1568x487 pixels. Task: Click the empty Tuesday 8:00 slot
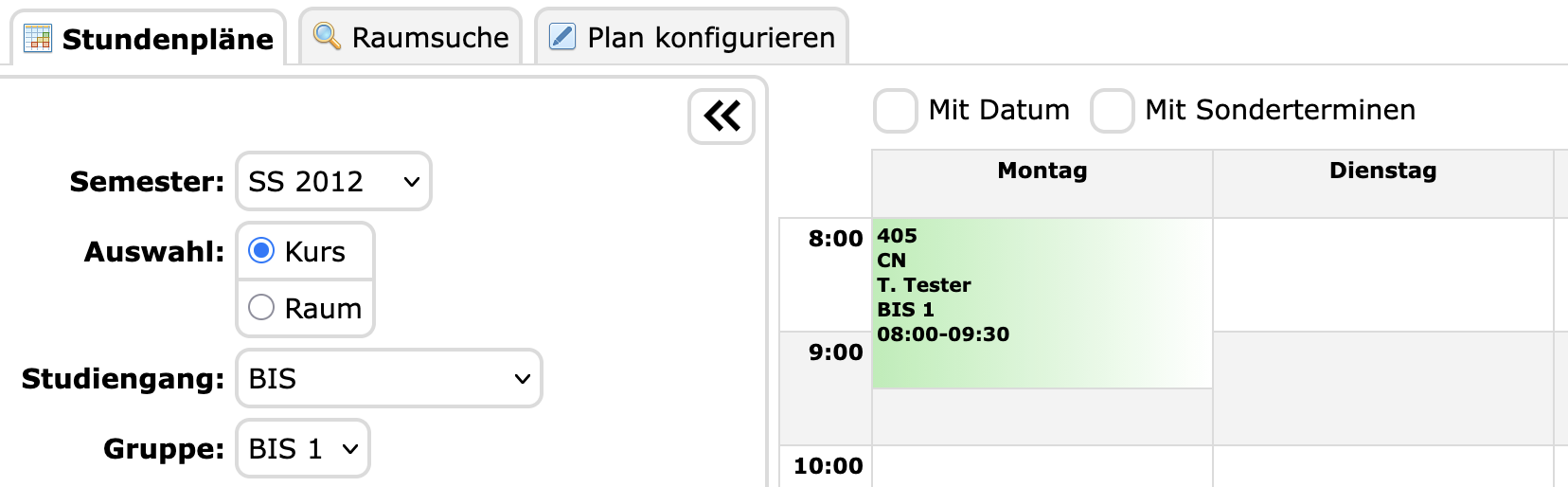pyautogui.click(x=1382, y=275)
